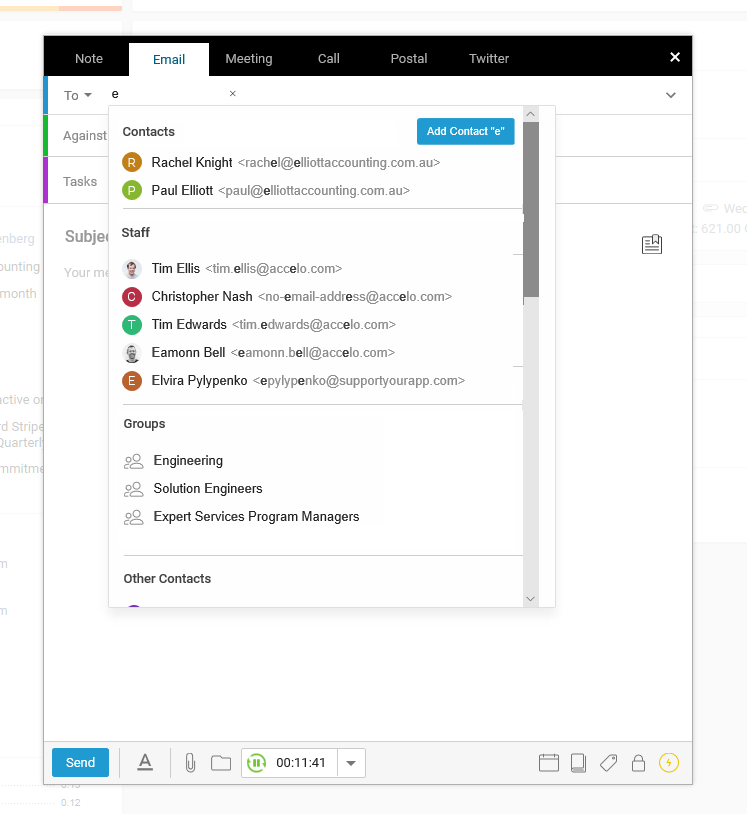Viewport: 747px width, 814px height.
Task: Add a tag using tag icon
Action: pyautogui.click(x=608, y=763)
